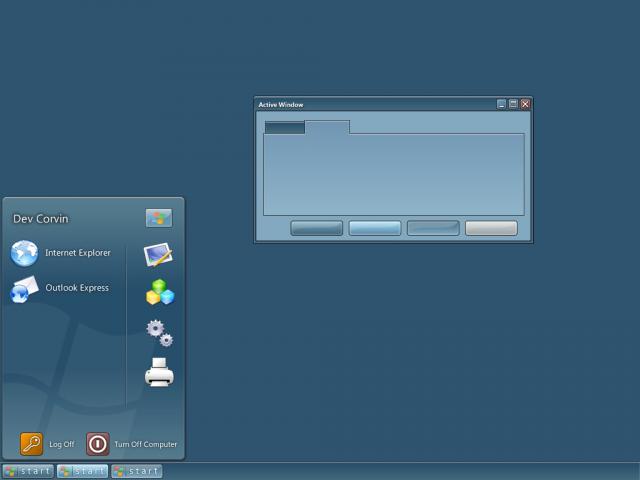Click the darkest leftmost start button in taskbar
The width and height of the screenshot is (640, 480).
pos(28,471)
